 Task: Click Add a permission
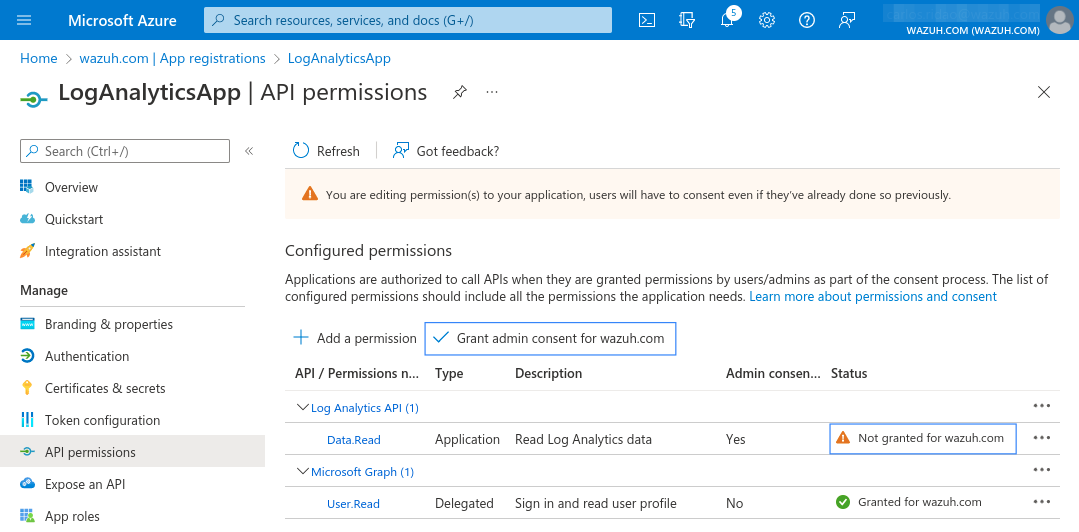(x=355, y=338)
